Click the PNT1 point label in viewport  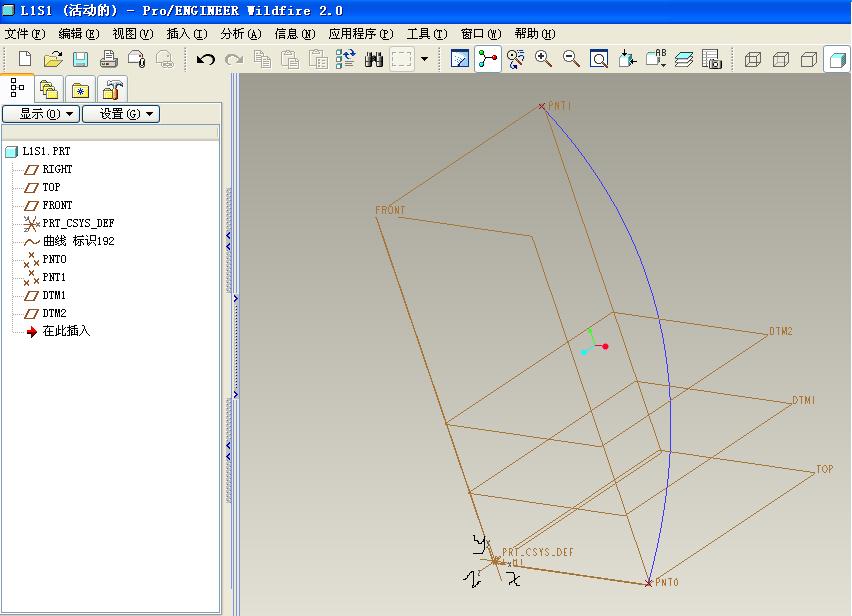(559, 105)
